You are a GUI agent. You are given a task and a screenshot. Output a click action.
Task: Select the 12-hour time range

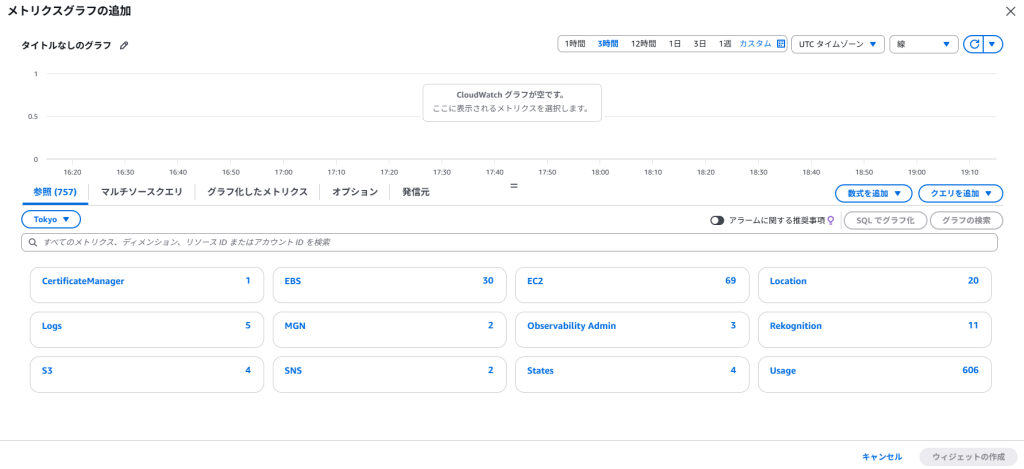tap(643, 44)
